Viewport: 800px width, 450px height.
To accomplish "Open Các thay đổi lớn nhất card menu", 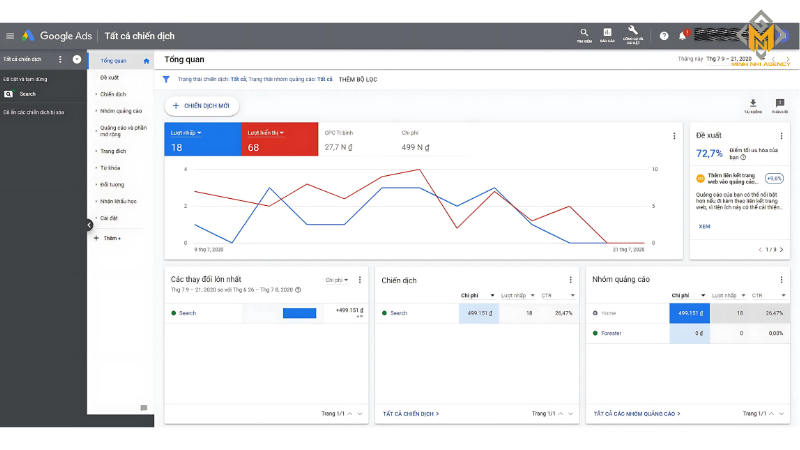I will (x=360, y=280).
